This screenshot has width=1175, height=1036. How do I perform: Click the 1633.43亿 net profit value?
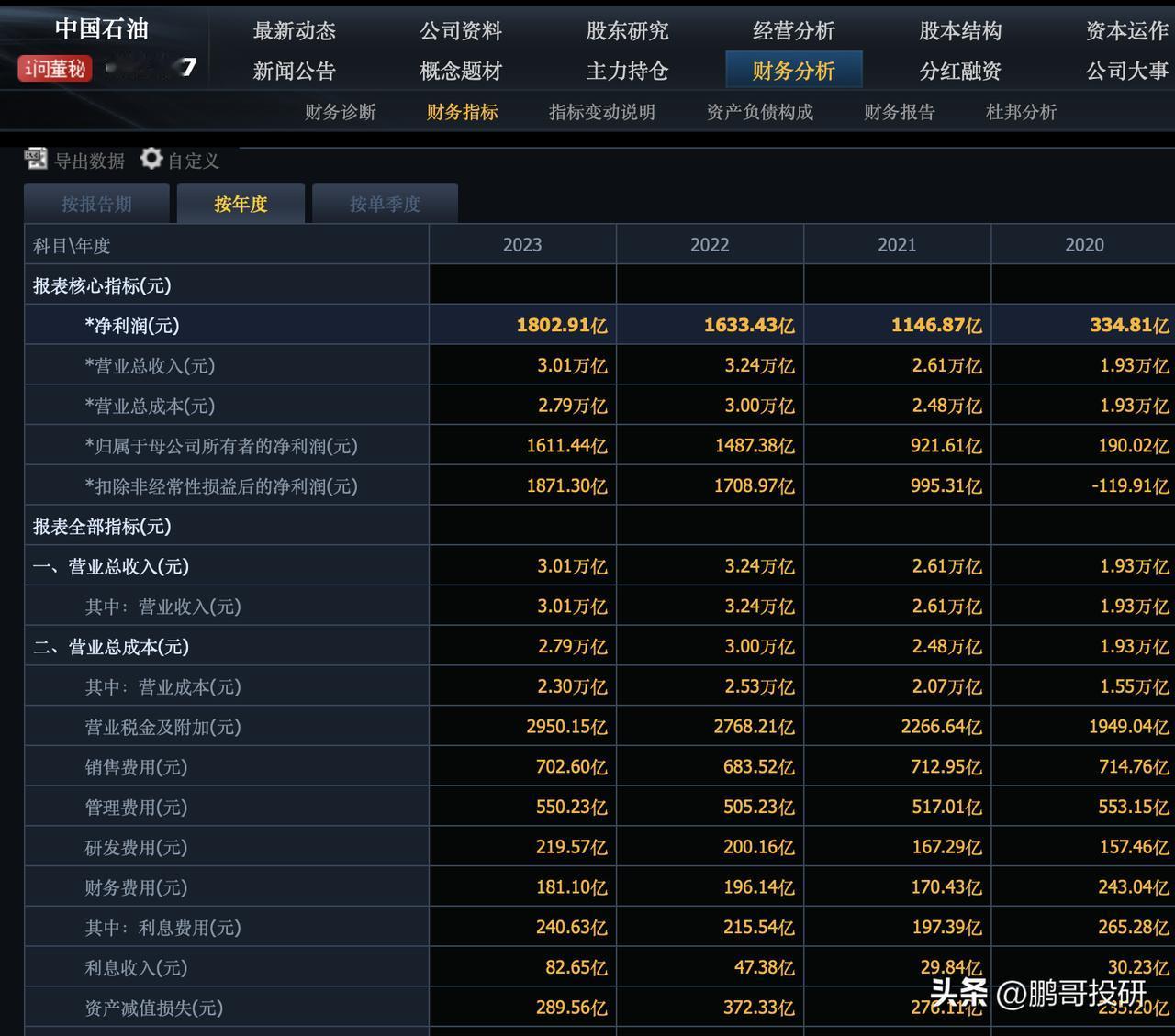pos(749,326)
